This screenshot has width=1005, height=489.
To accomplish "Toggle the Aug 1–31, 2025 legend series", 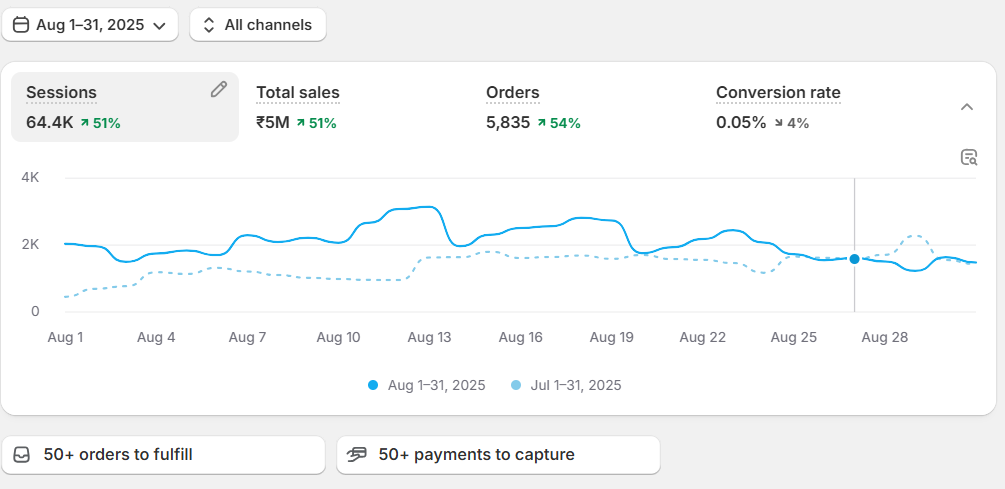I will [x=426, y=385].
